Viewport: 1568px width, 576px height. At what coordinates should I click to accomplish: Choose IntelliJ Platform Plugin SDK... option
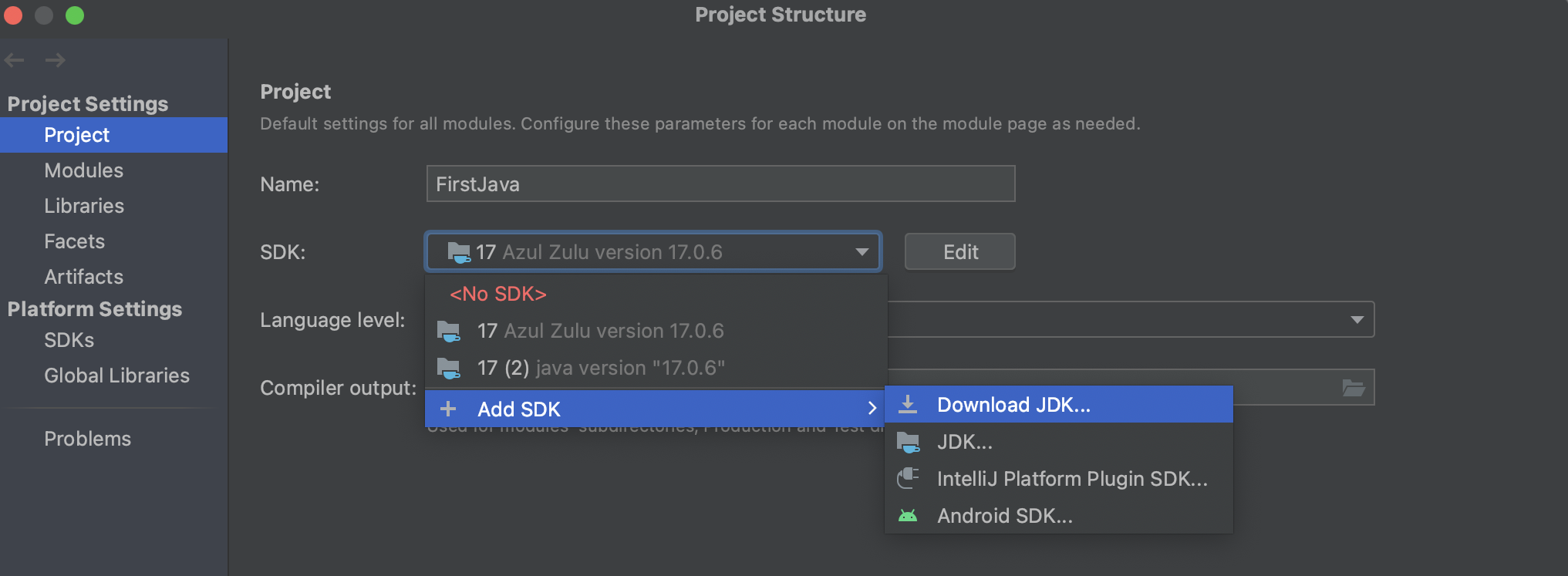[x=1059, y=478]
